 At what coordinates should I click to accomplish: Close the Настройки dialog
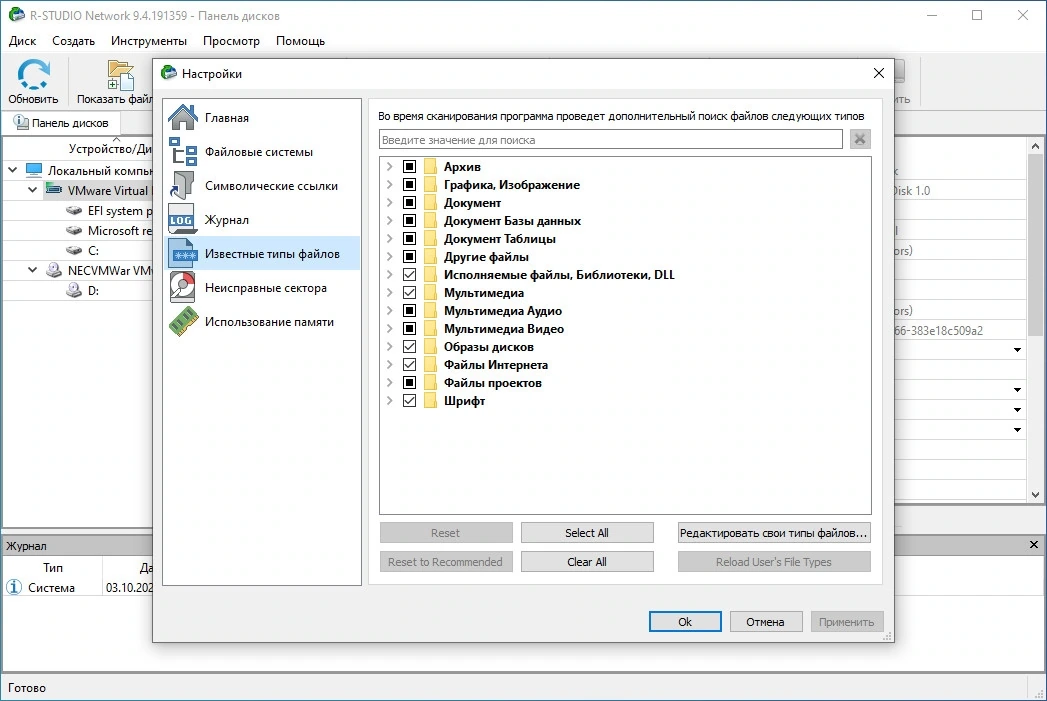click(879, 73)
